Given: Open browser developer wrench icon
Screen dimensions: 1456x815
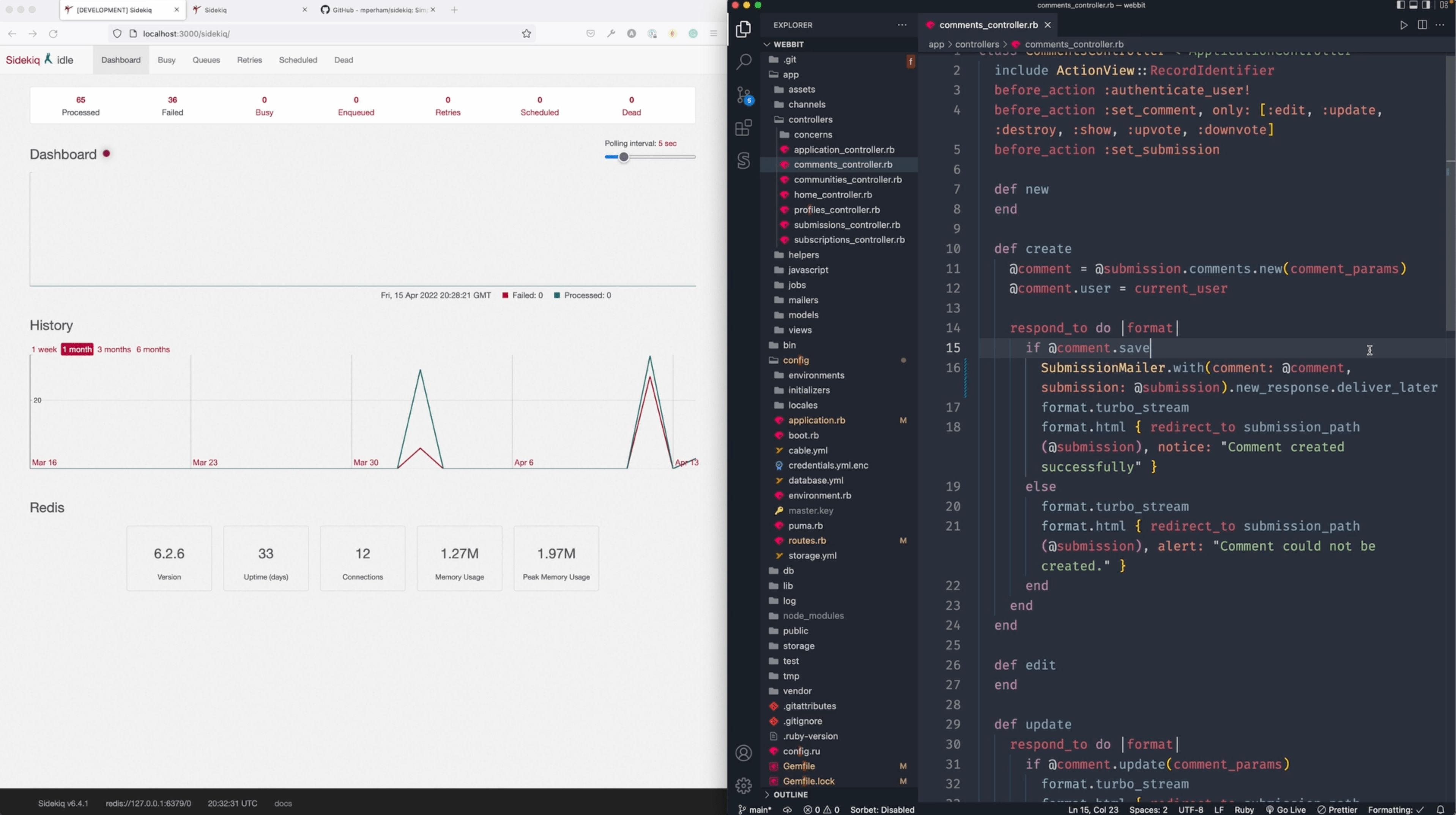Looking at the screenshot, I should pyautogui.click(x=611, y=34).
